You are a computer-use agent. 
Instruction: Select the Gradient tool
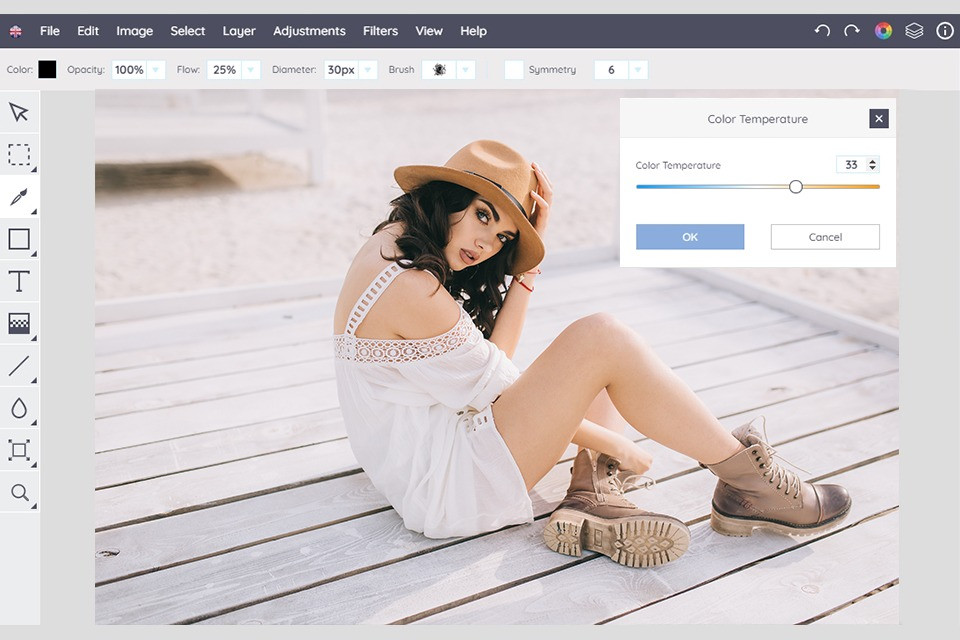coord(19,323)
